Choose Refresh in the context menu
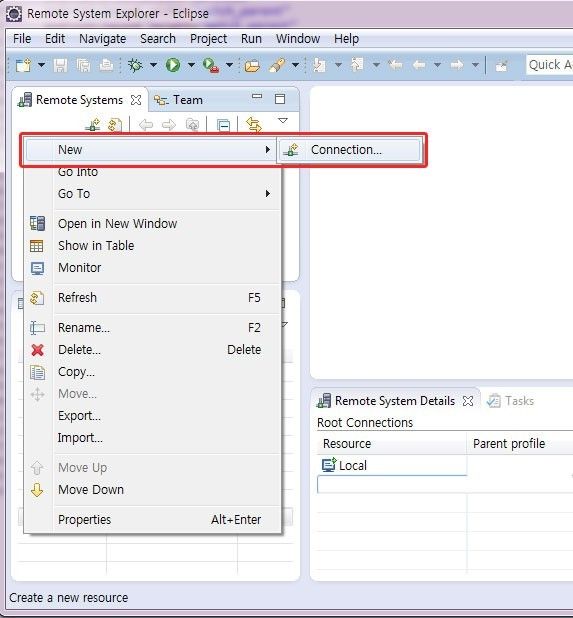 point(153,298)
